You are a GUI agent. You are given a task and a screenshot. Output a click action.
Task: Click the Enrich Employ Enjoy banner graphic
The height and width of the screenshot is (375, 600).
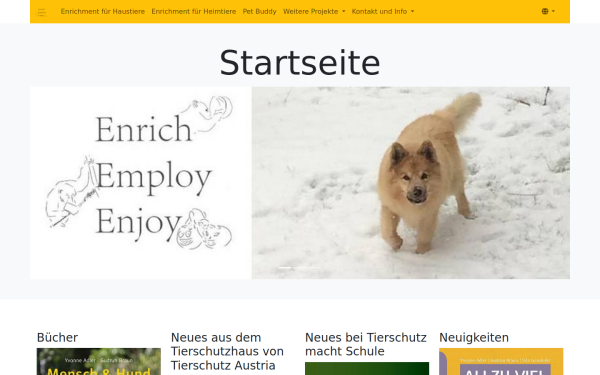(141, 183)
